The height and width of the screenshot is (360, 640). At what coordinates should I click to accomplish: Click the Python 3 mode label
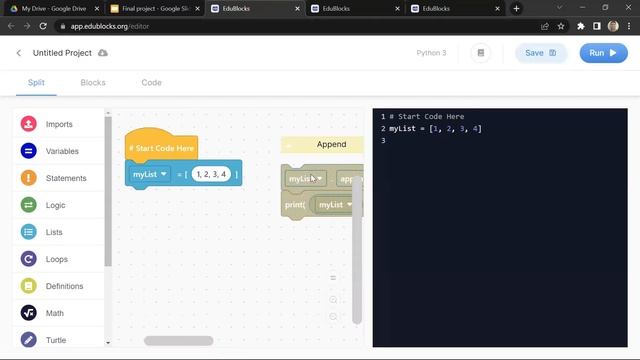[x=431, y=53]
